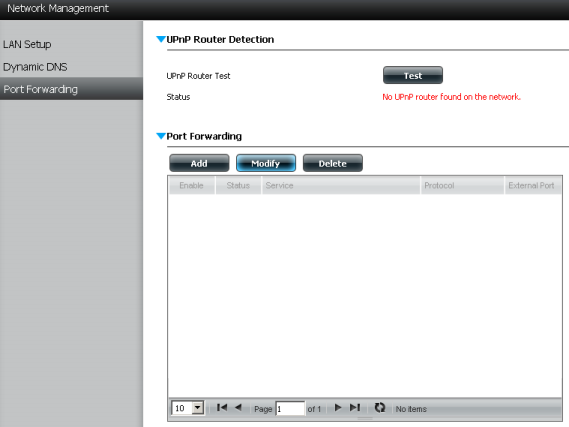Jump to the last page icon
The image size is (569, 427).
[355, 408]
